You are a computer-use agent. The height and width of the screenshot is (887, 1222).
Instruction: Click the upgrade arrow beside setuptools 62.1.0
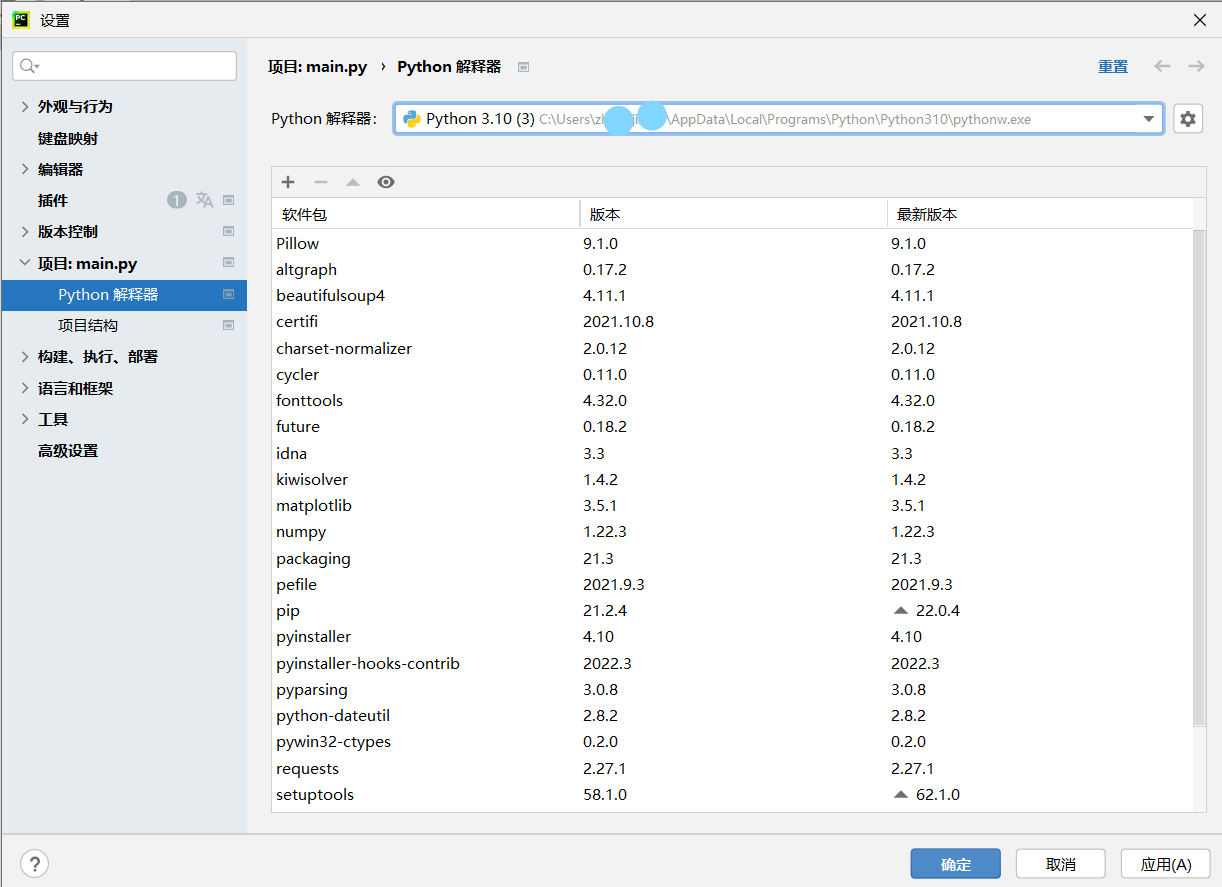(x=900, y=794)
